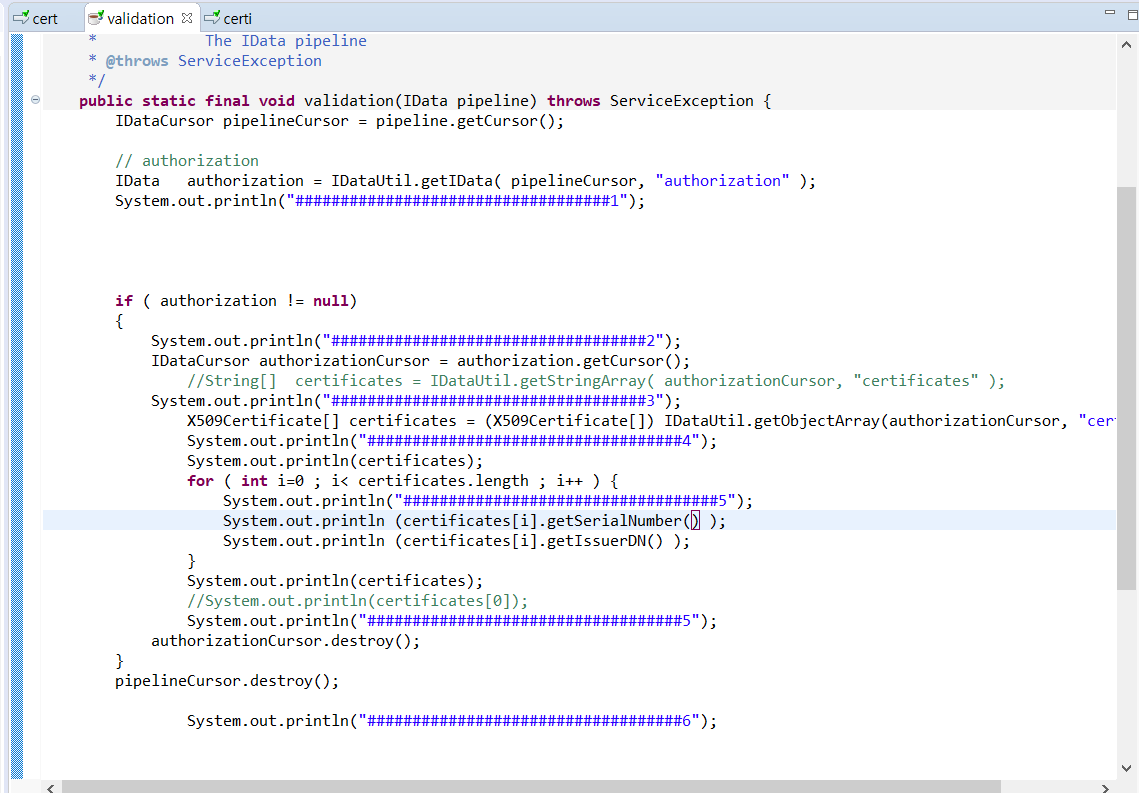Click the validation tab's service icon

(x=96, y=18)
